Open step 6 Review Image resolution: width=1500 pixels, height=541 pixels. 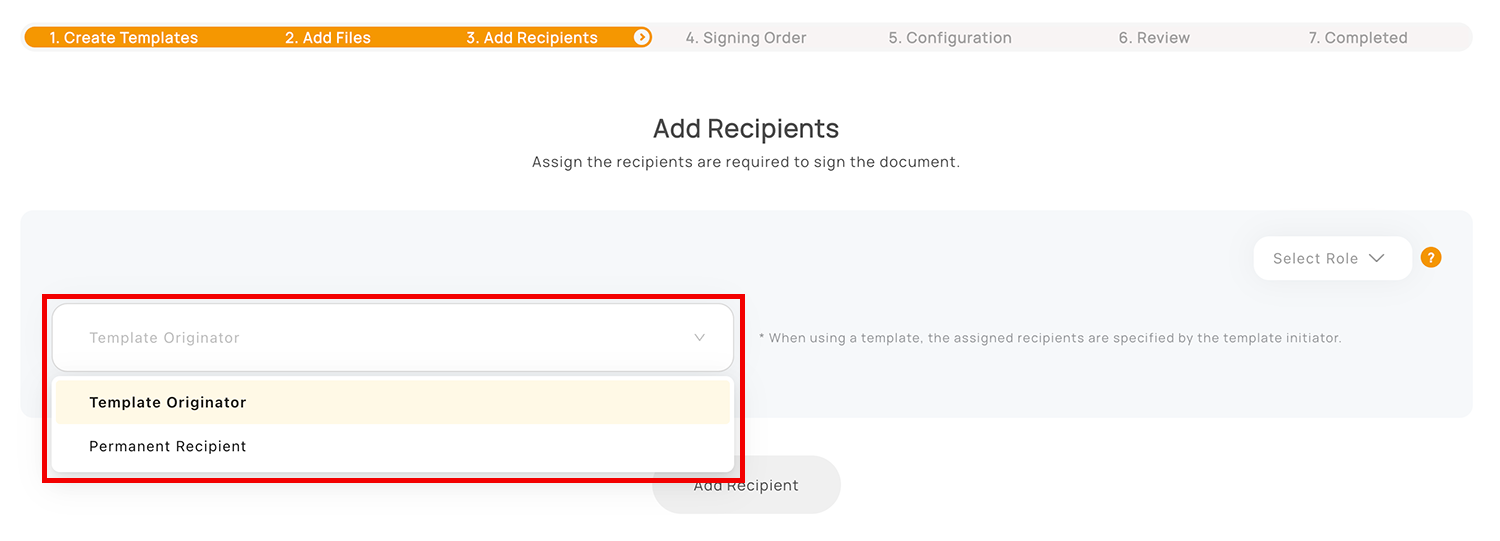[1154, 38]
